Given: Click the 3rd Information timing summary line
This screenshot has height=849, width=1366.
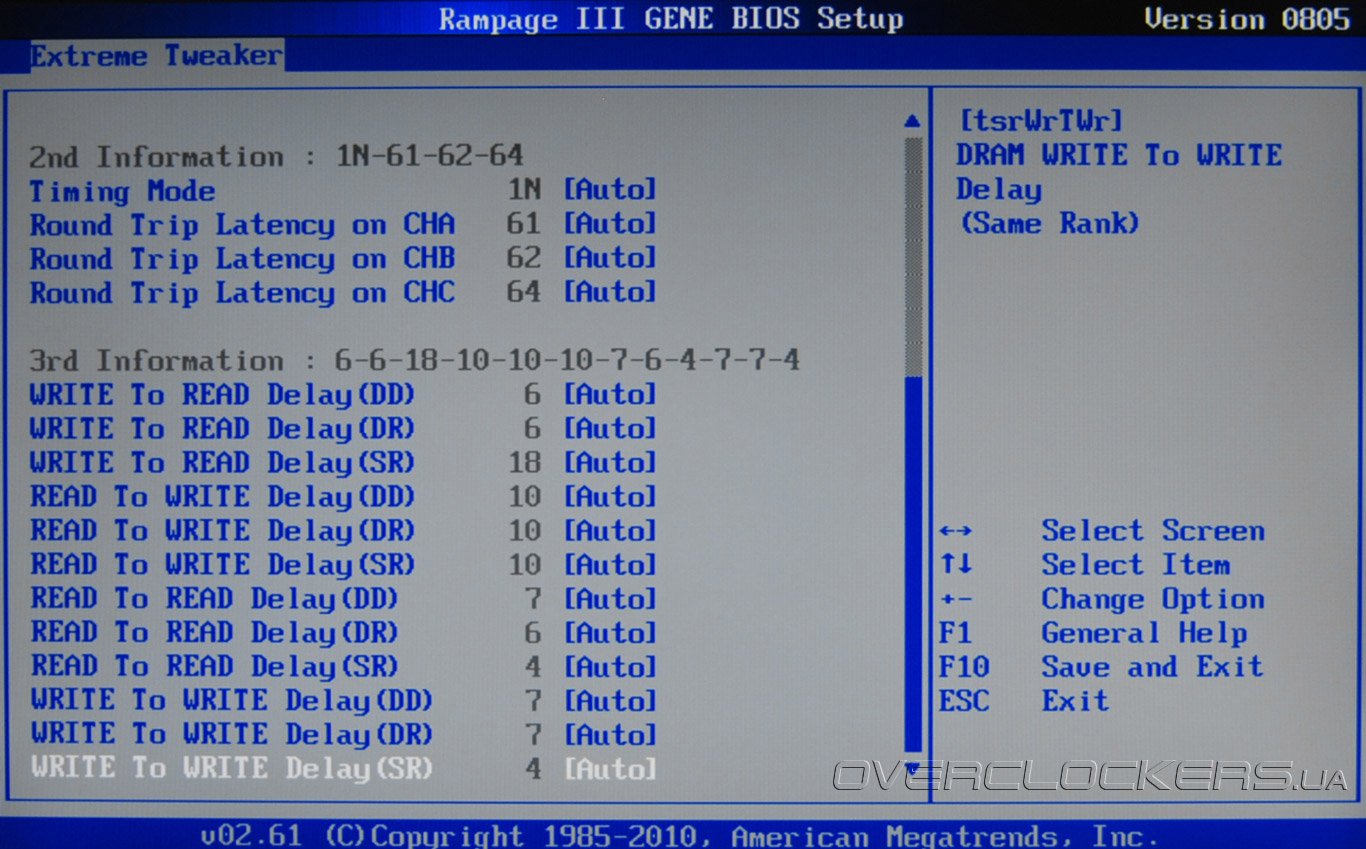Looking at the screenshot, I should click(415, 360).
